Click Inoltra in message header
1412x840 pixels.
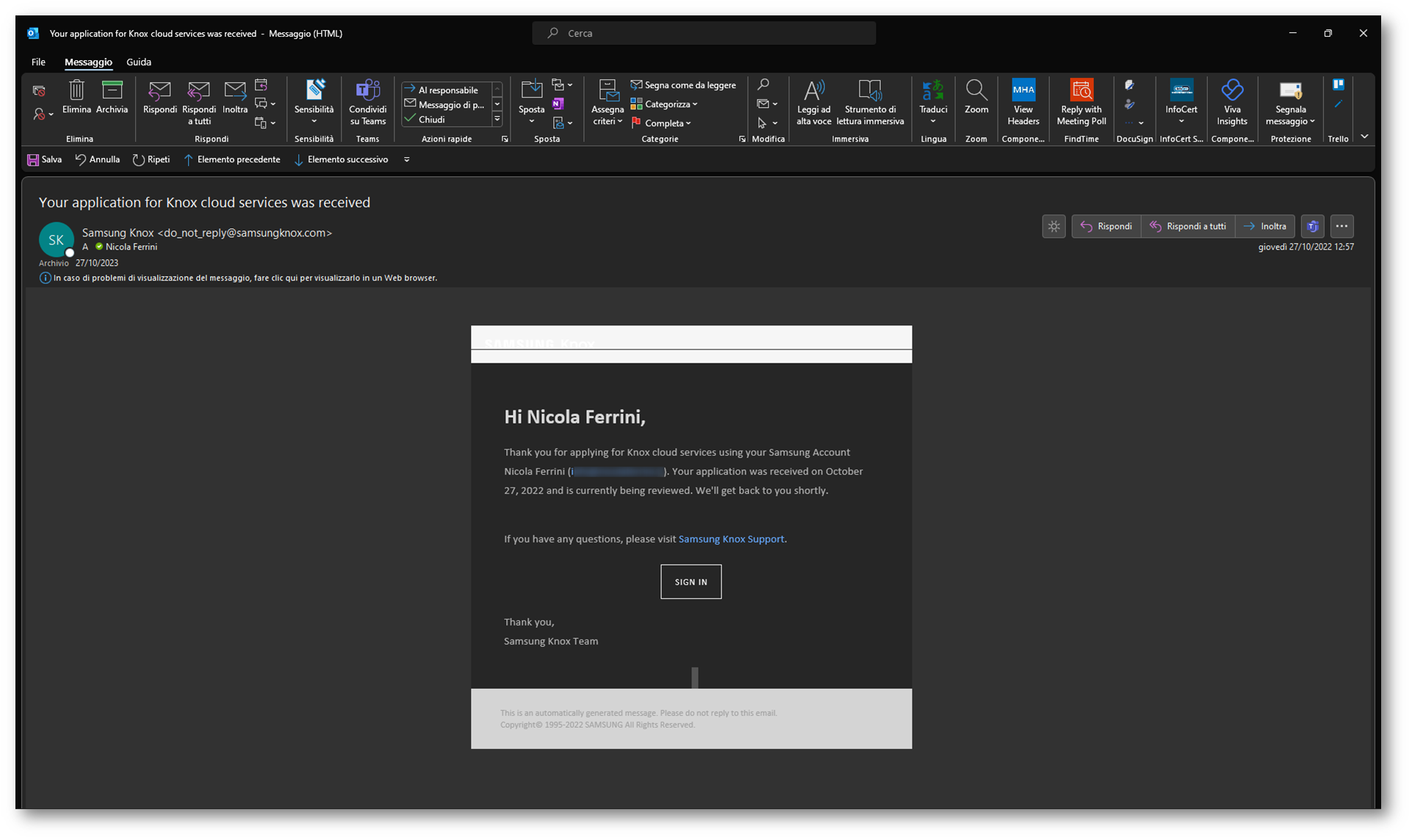pyautogui.click(x=1265, y=226)
